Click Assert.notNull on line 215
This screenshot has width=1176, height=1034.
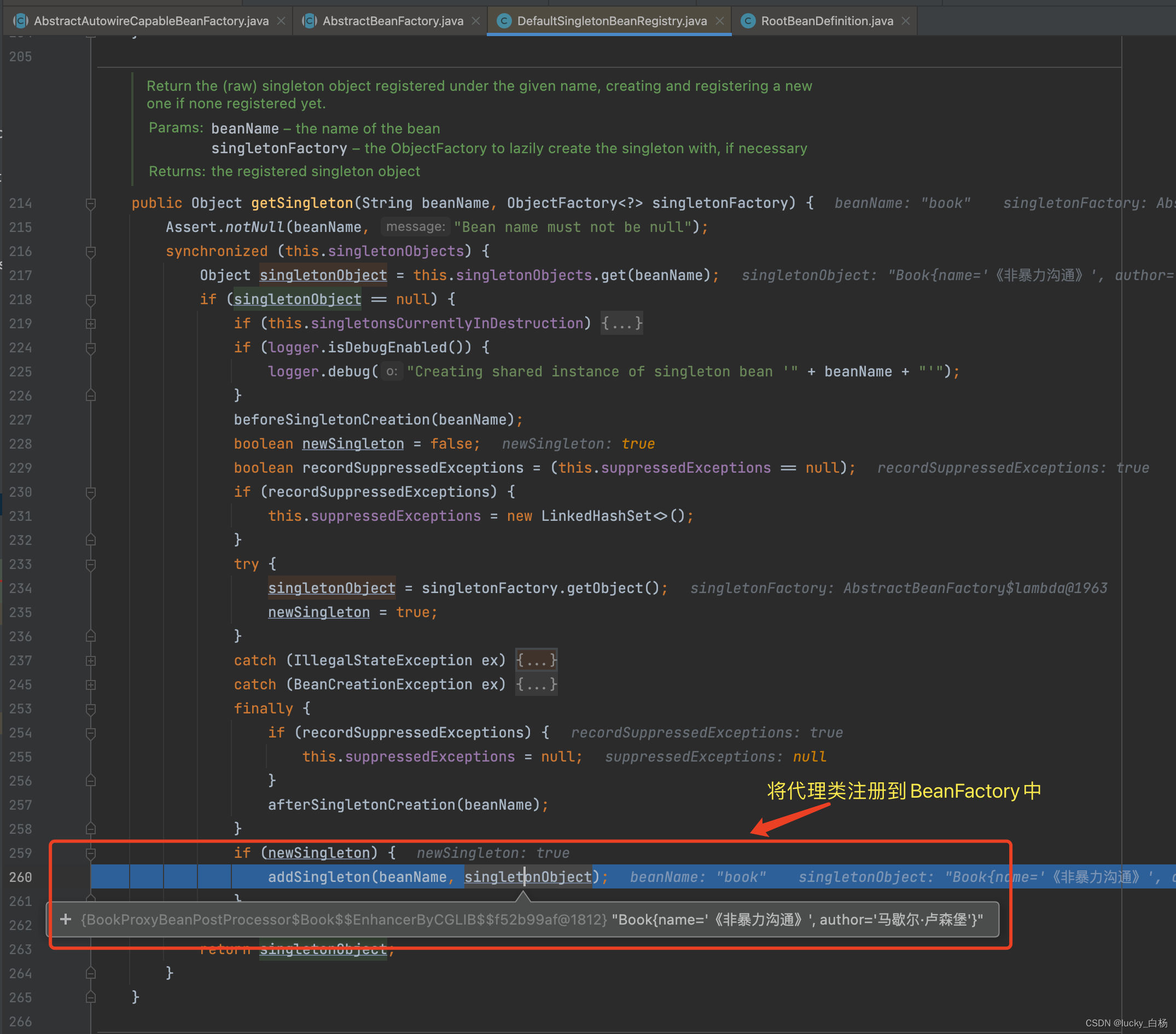tap(225, 227)
